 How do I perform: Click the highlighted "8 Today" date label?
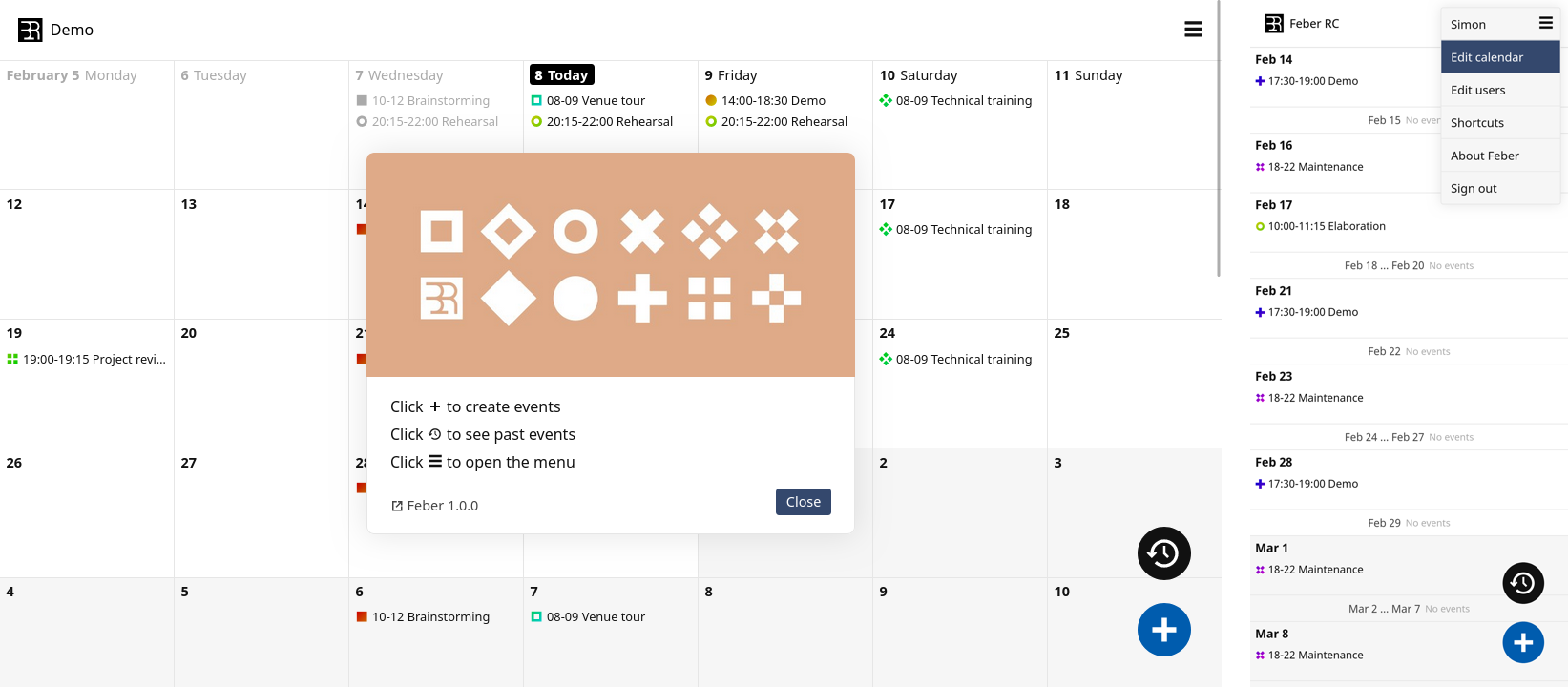click(561, 74)
